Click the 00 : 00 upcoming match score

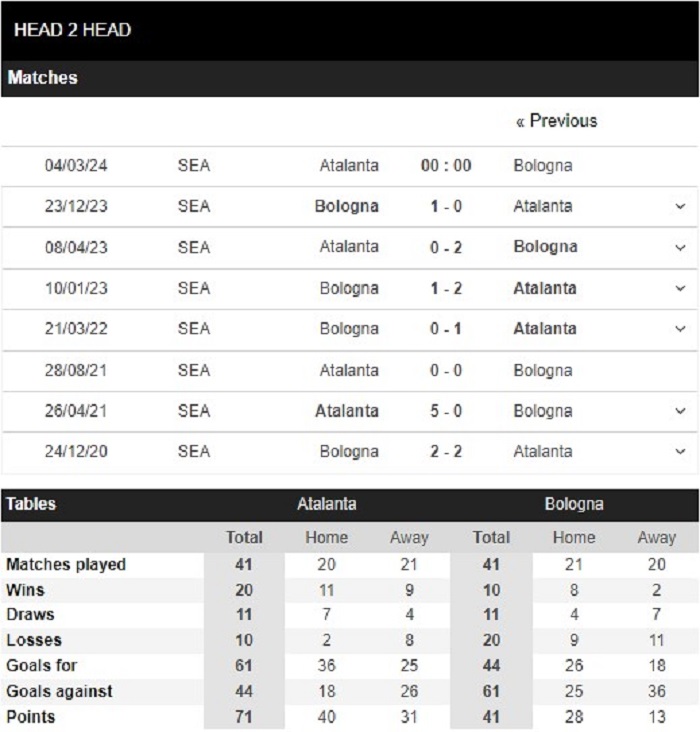[x=446, y=166]
